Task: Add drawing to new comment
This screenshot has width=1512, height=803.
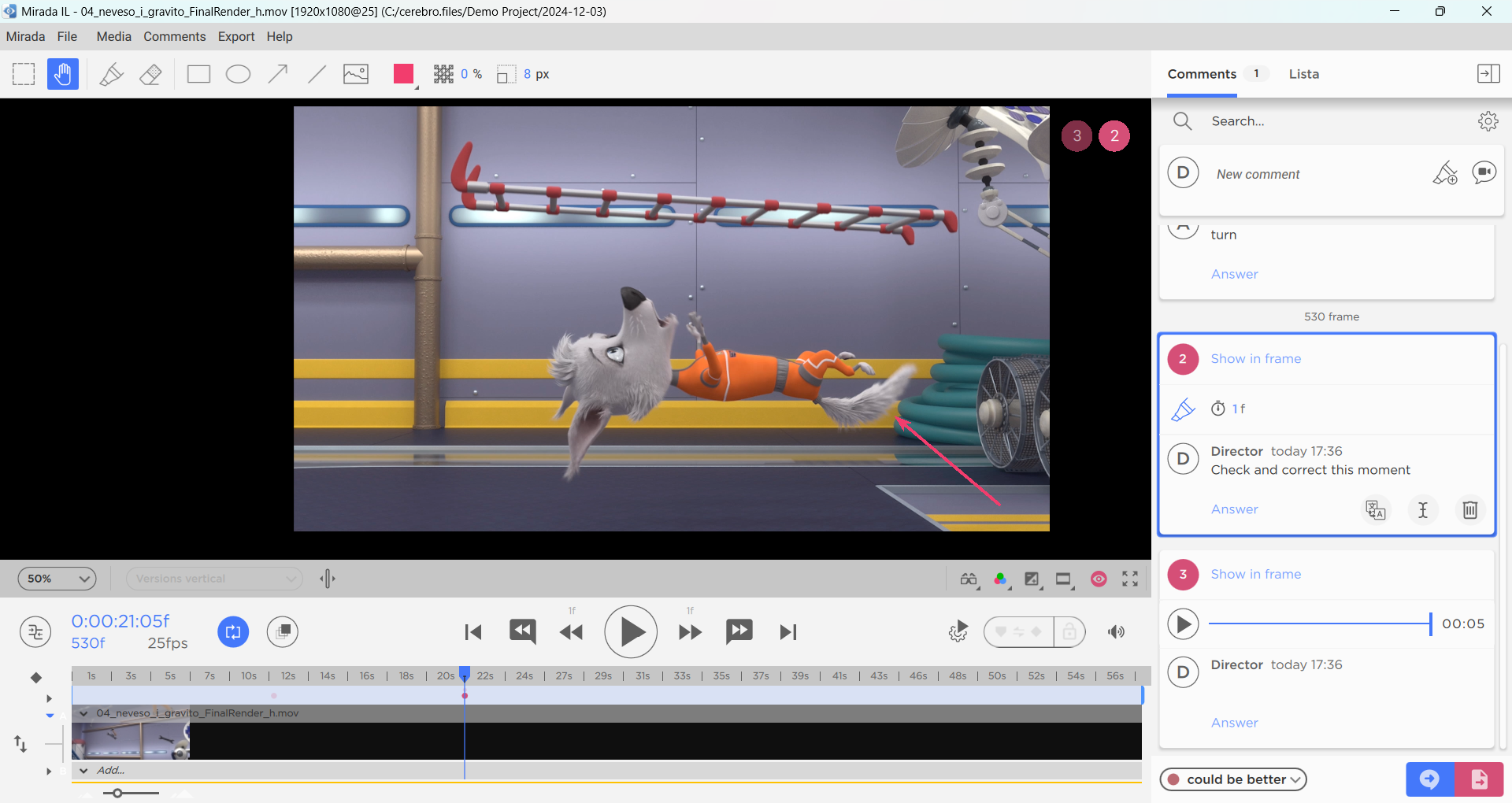Action: point(1445,172)
